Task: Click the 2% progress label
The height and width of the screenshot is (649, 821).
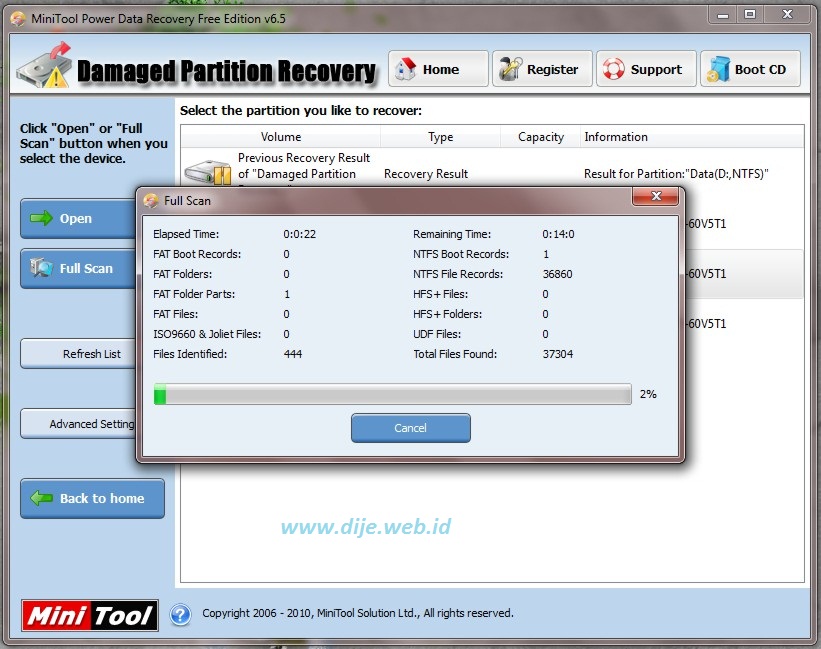Action: (648, 394)
